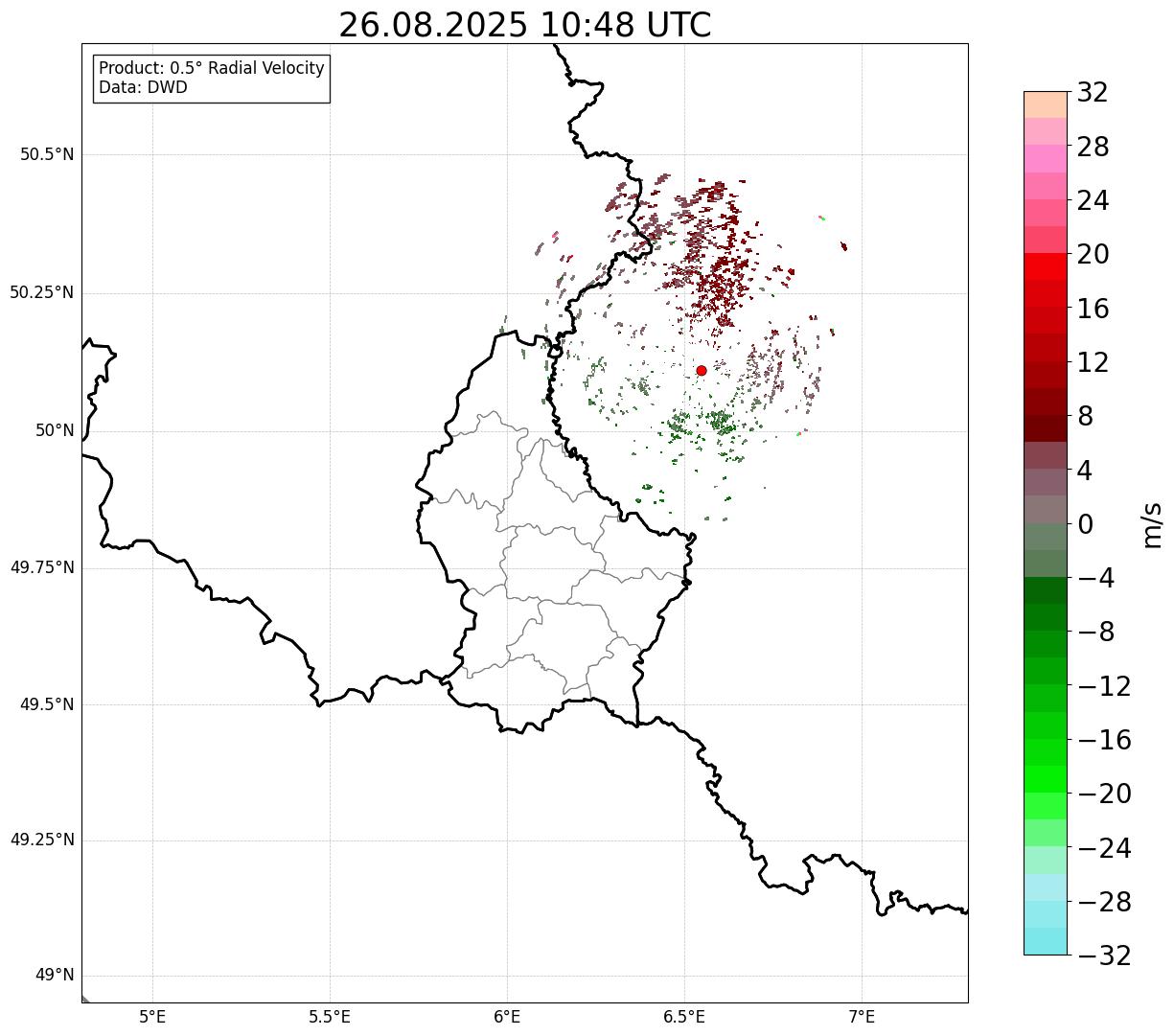This screenshot has width=1174, height=1036.
Task: Click the 49.25°N latitude label
Action: pos(42,840)
